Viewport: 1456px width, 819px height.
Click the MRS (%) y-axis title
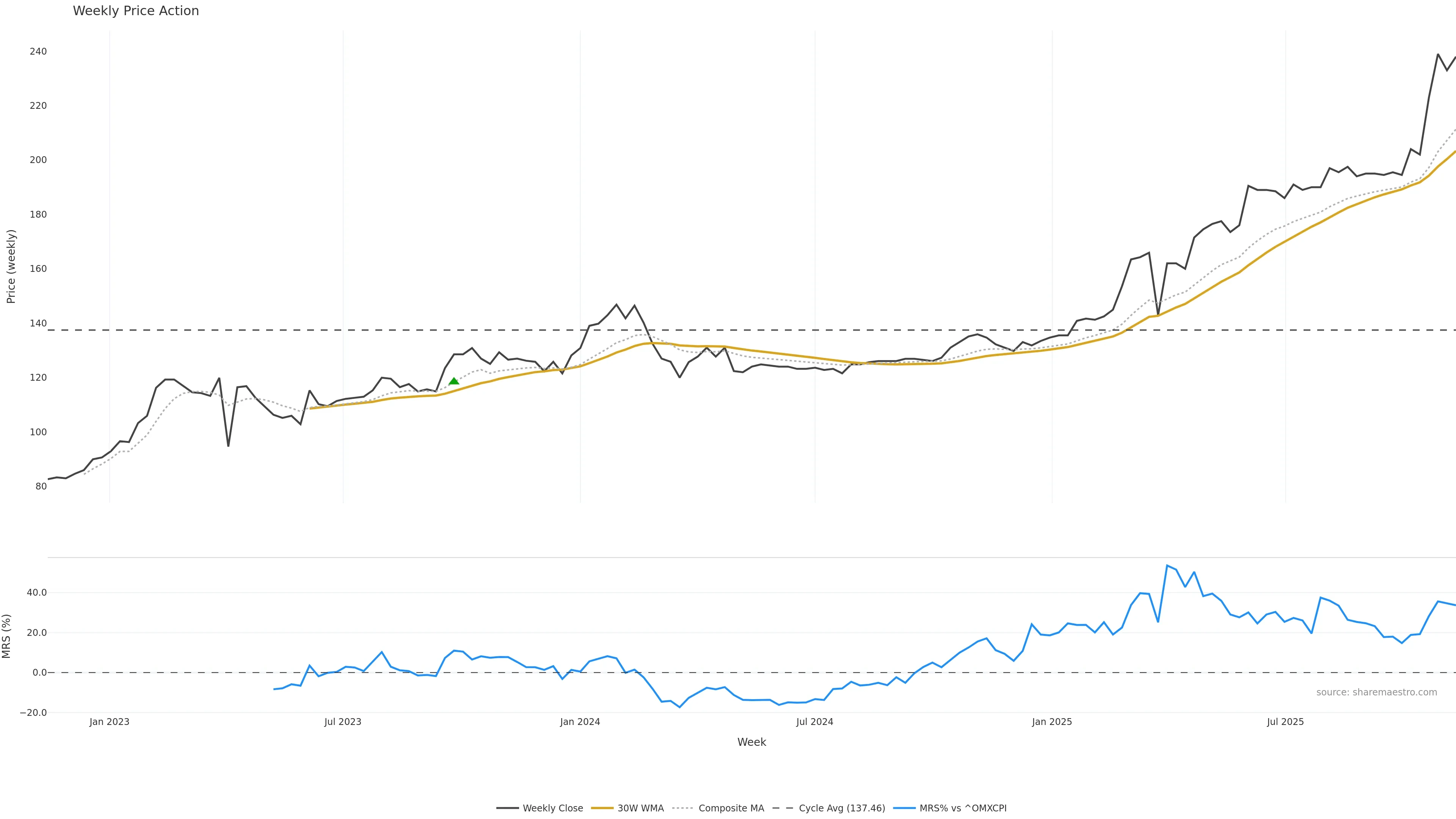(x=6, y=636)
